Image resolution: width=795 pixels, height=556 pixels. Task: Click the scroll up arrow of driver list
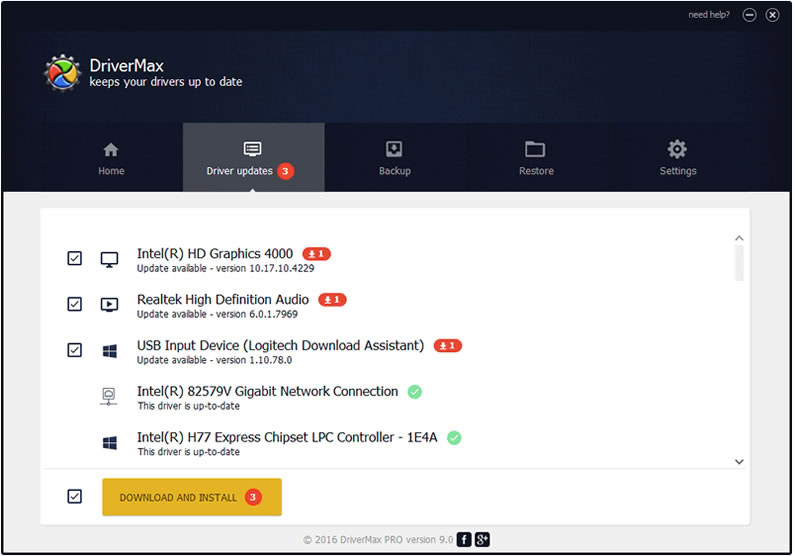click(739, 238)
